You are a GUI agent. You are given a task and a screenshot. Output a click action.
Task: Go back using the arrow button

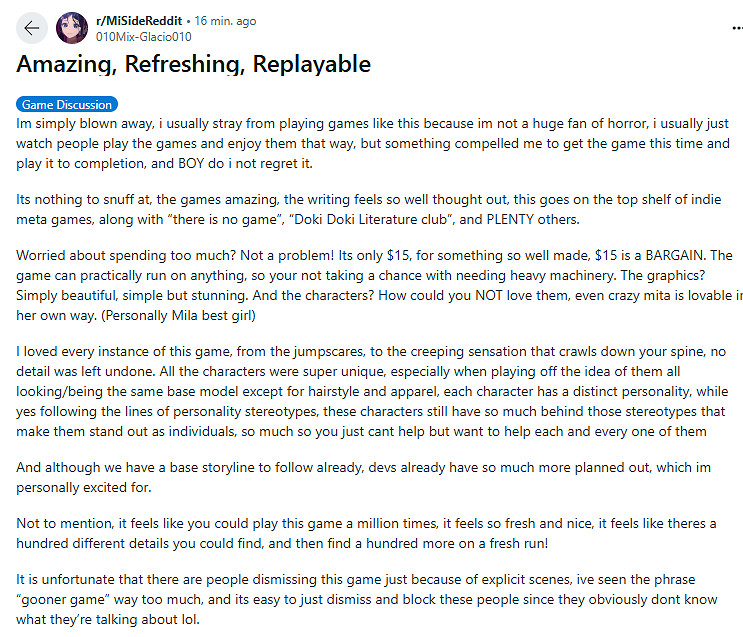tap(32, 28)
